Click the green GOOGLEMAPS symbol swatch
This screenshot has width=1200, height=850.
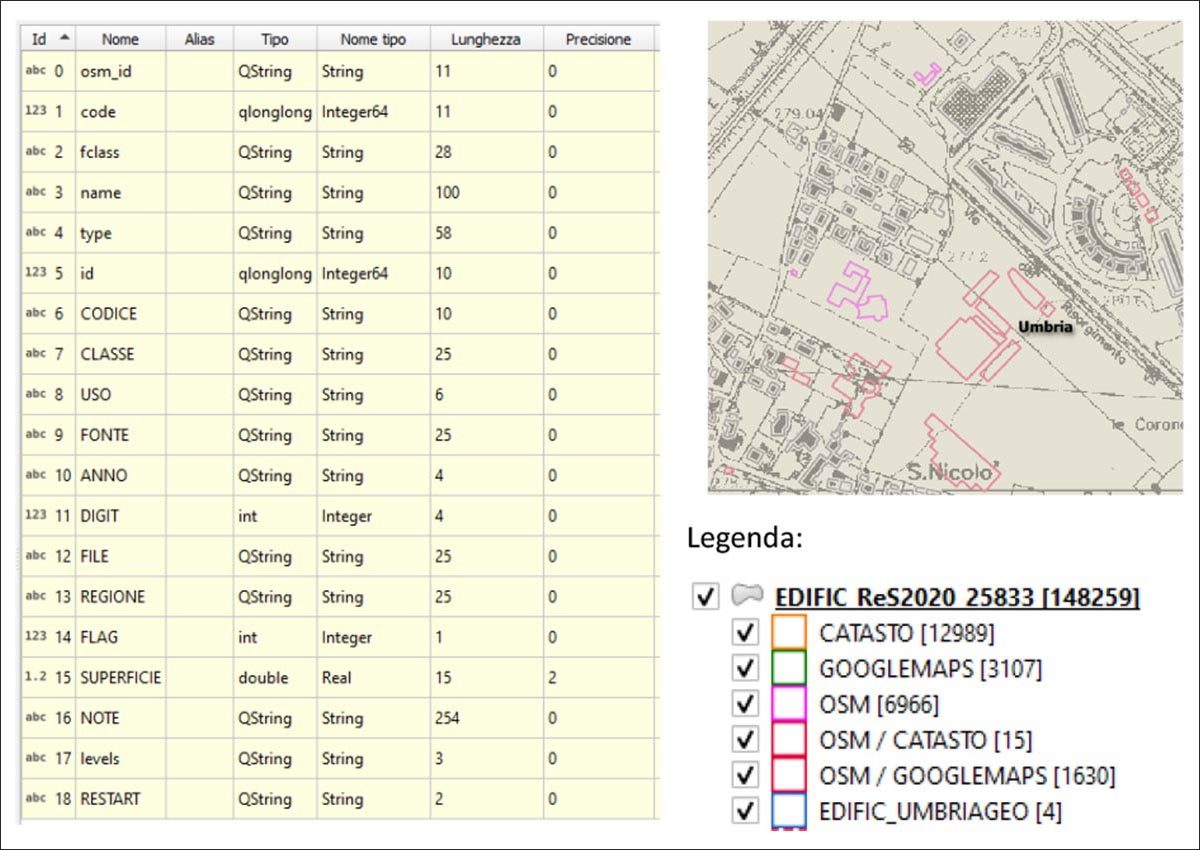pos(789,668)
